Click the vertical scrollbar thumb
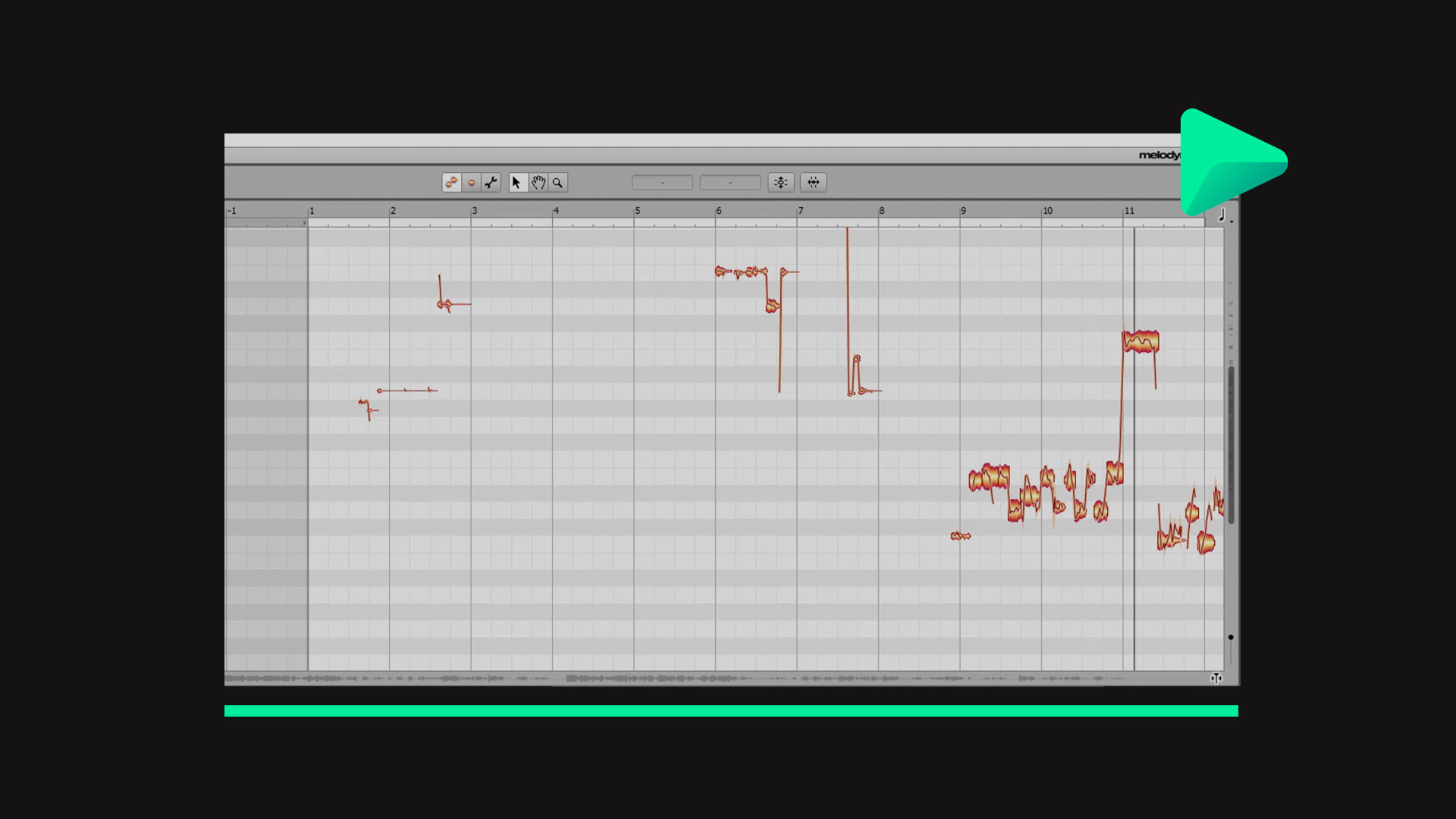This screenshot has width=1456, height=819. (x=1231, y=444)
